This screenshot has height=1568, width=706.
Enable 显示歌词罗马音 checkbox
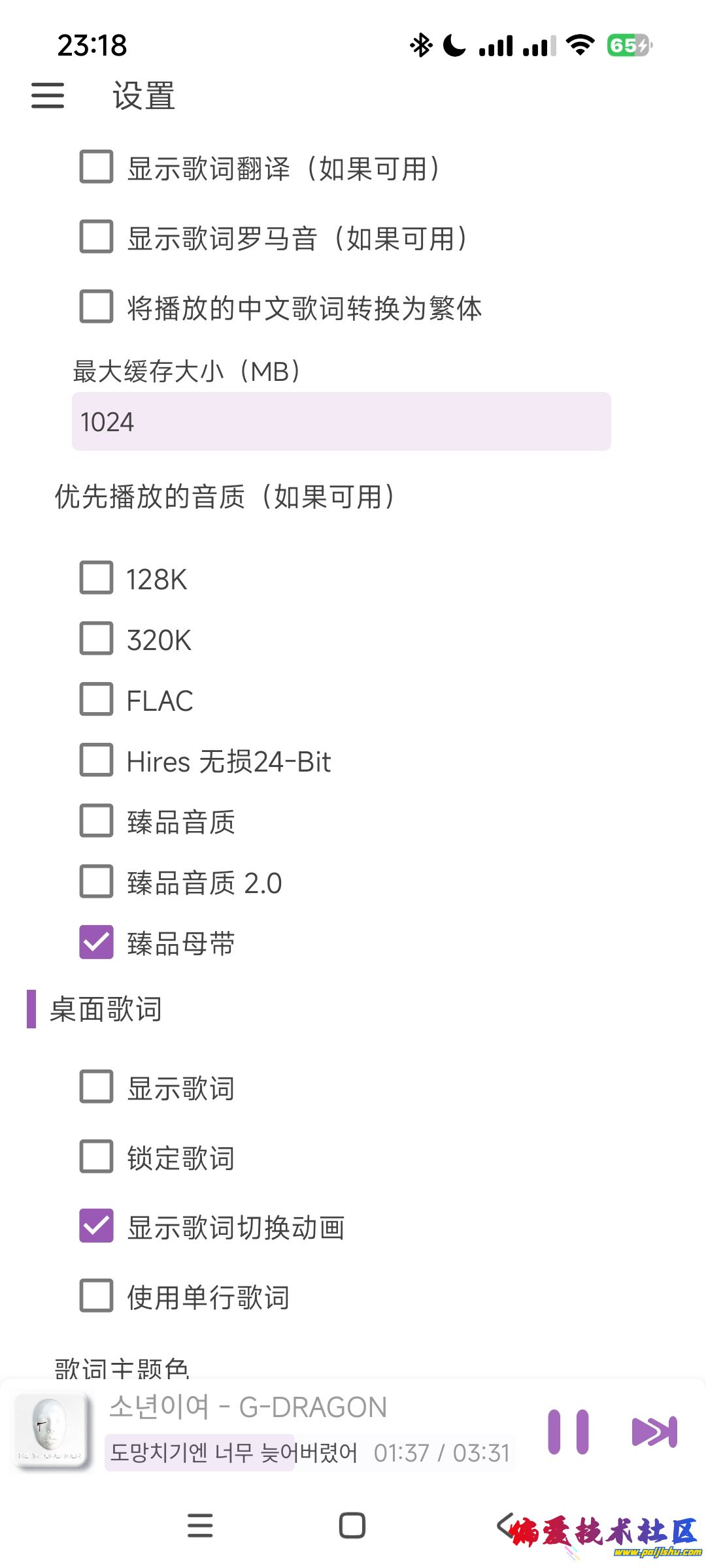[96, 237]
